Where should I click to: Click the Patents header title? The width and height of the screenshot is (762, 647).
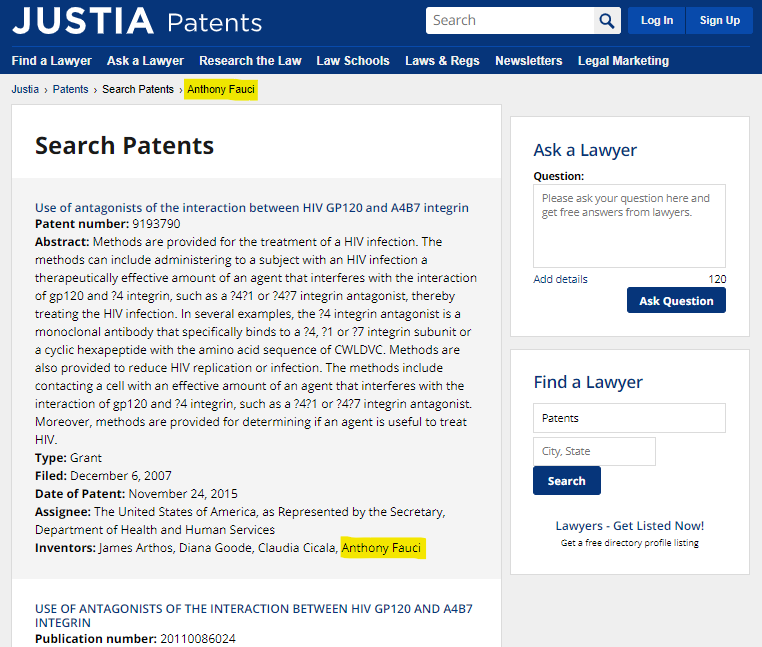(x=214, y=22)
